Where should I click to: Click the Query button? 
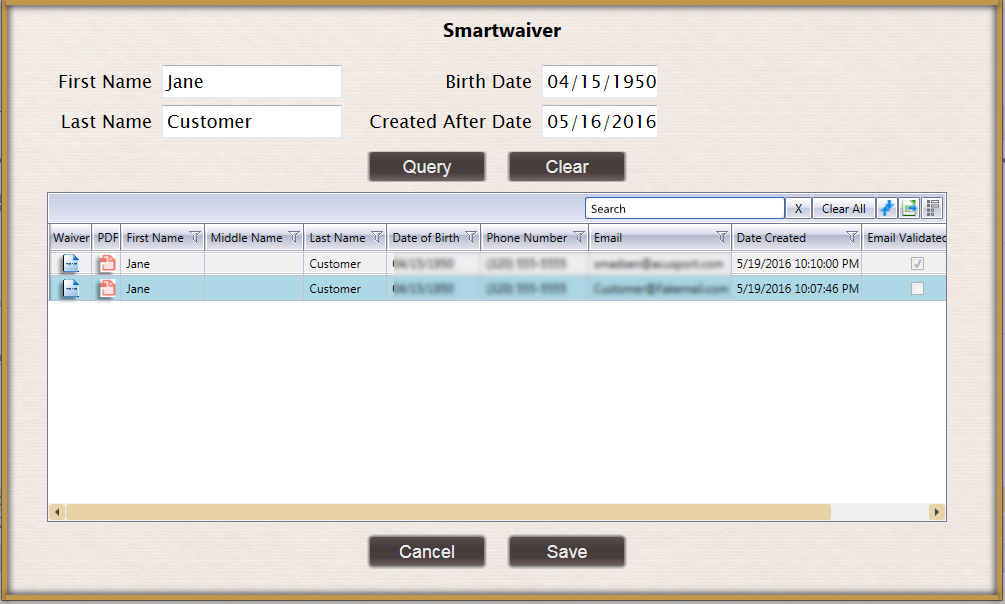pyautogui.click(x=427, y=167)
